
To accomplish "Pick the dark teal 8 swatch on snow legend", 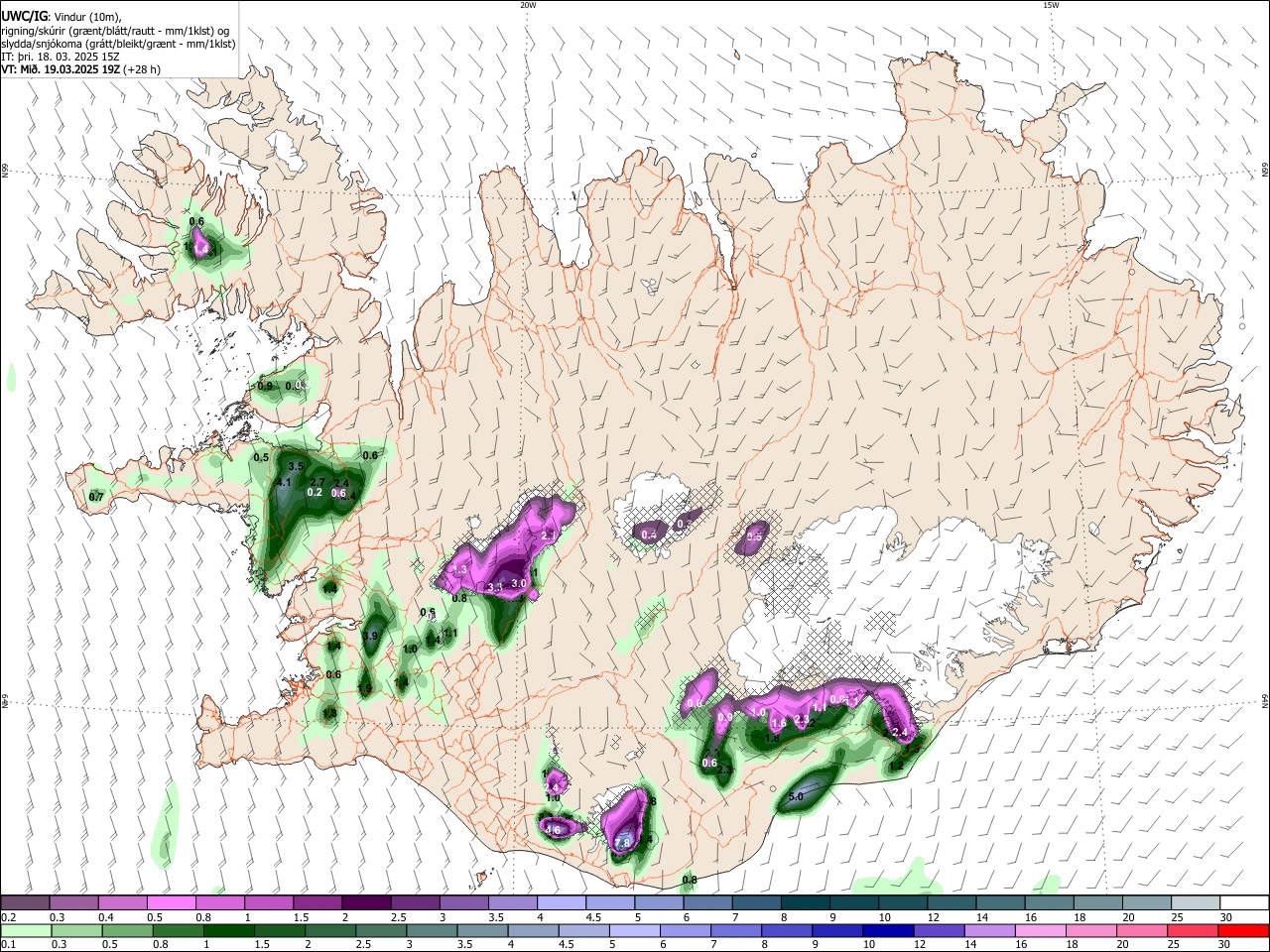I will pyautogui.click(x=804, y=903).
